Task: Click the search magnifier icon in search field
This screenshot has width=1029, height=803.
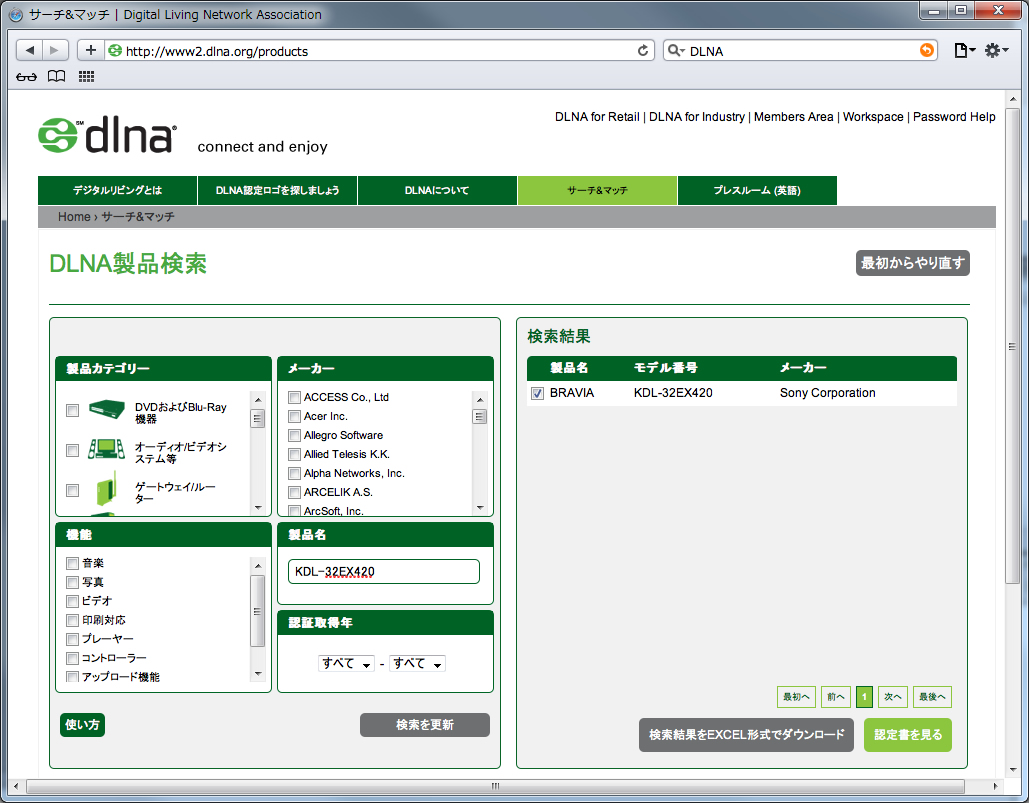Action: click(675, 51)
